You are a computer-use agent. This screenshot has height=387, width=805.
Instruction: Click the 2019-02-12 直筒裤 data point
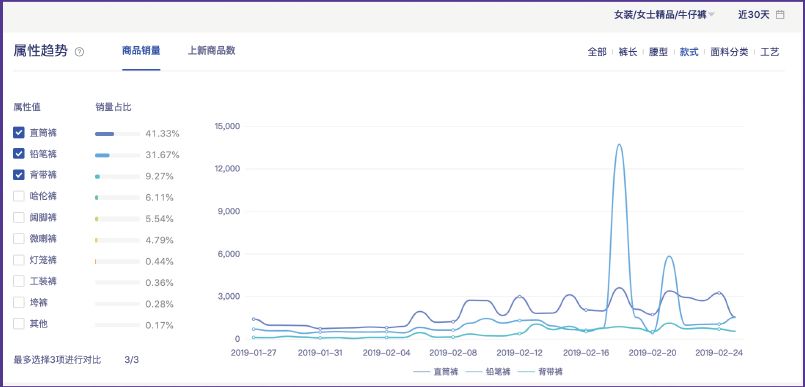(x=520, y=297)
